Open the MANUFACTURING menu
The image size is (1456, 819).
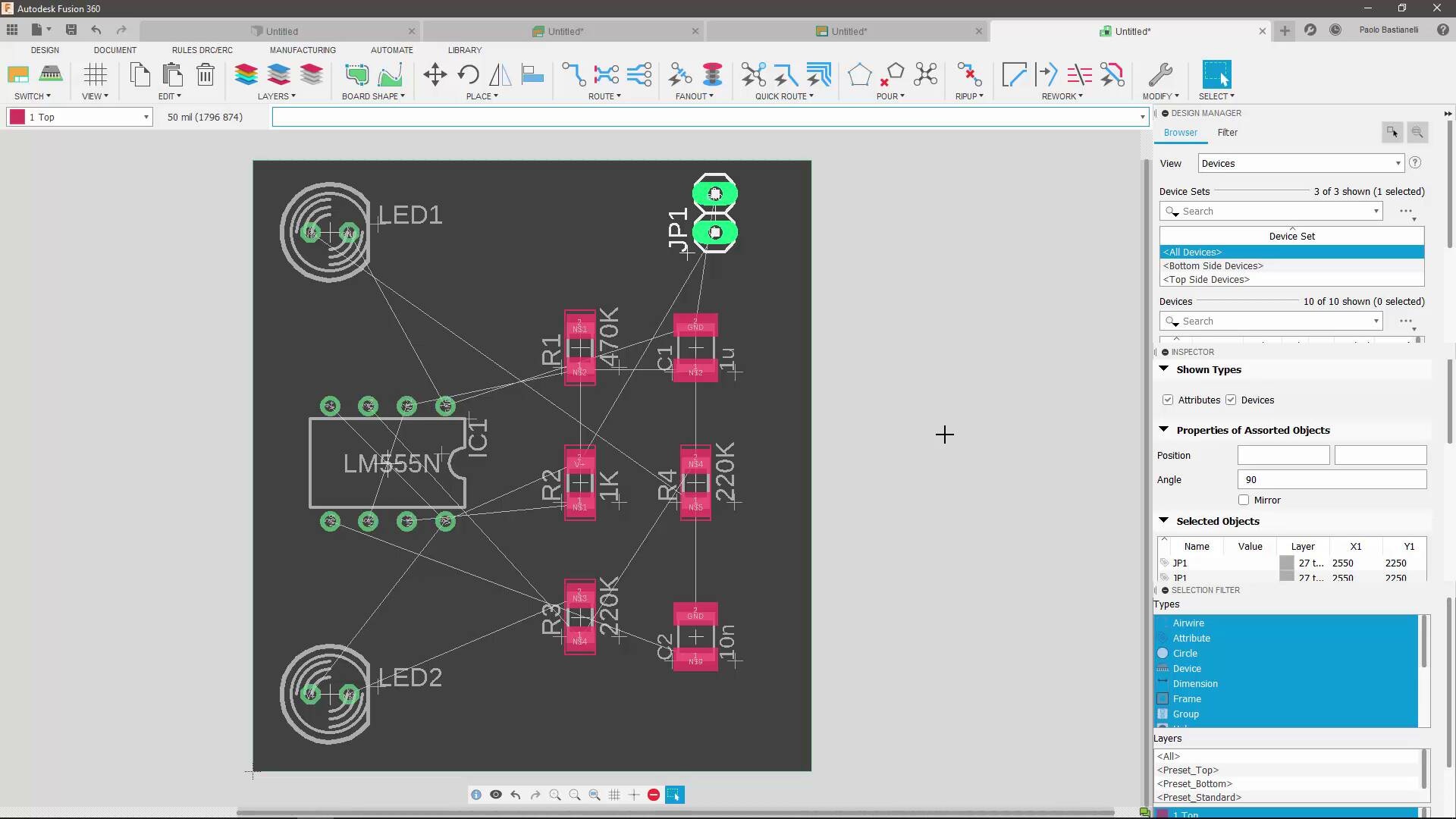tap(302, 50)
